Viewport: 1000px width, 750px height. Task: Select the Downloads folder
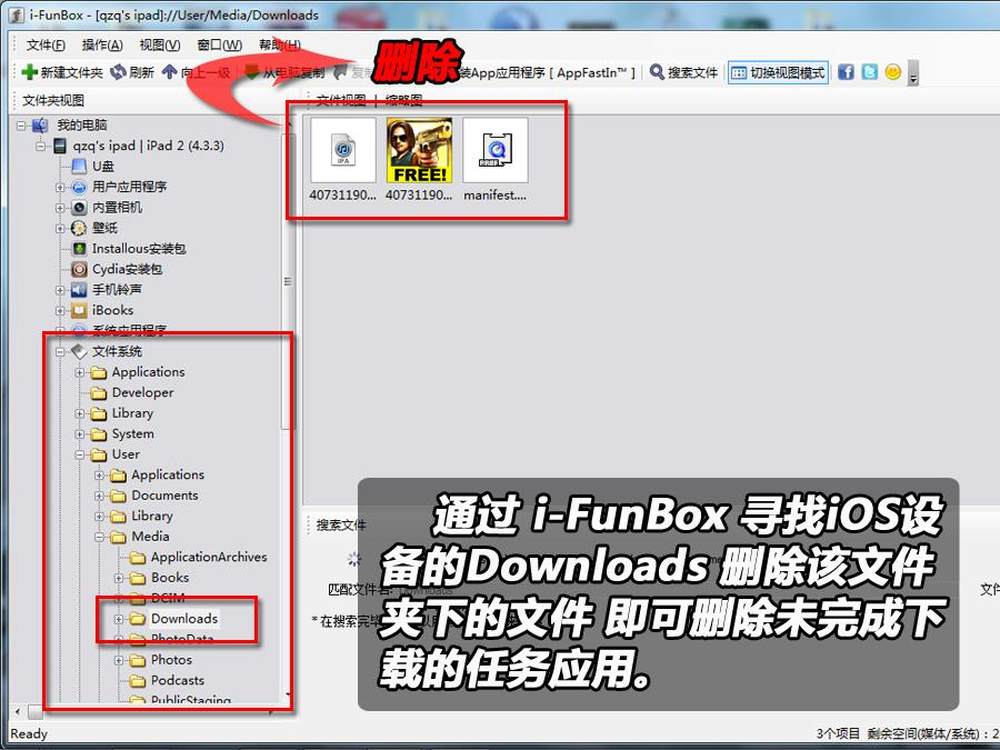[184, 619]
